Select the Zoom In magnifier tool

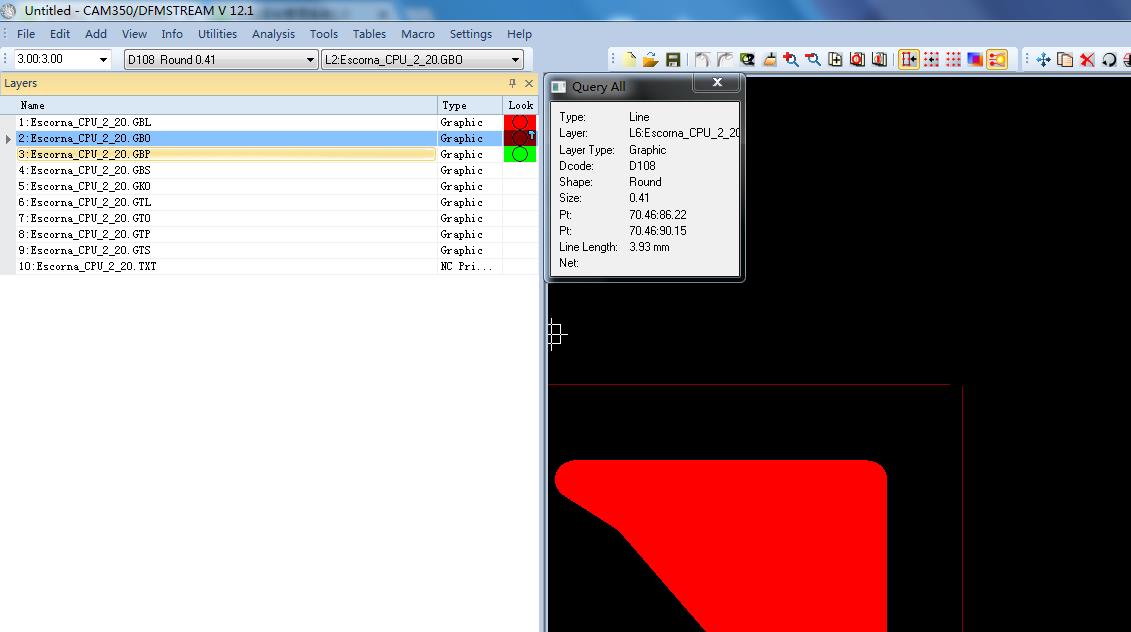point(793,59)
